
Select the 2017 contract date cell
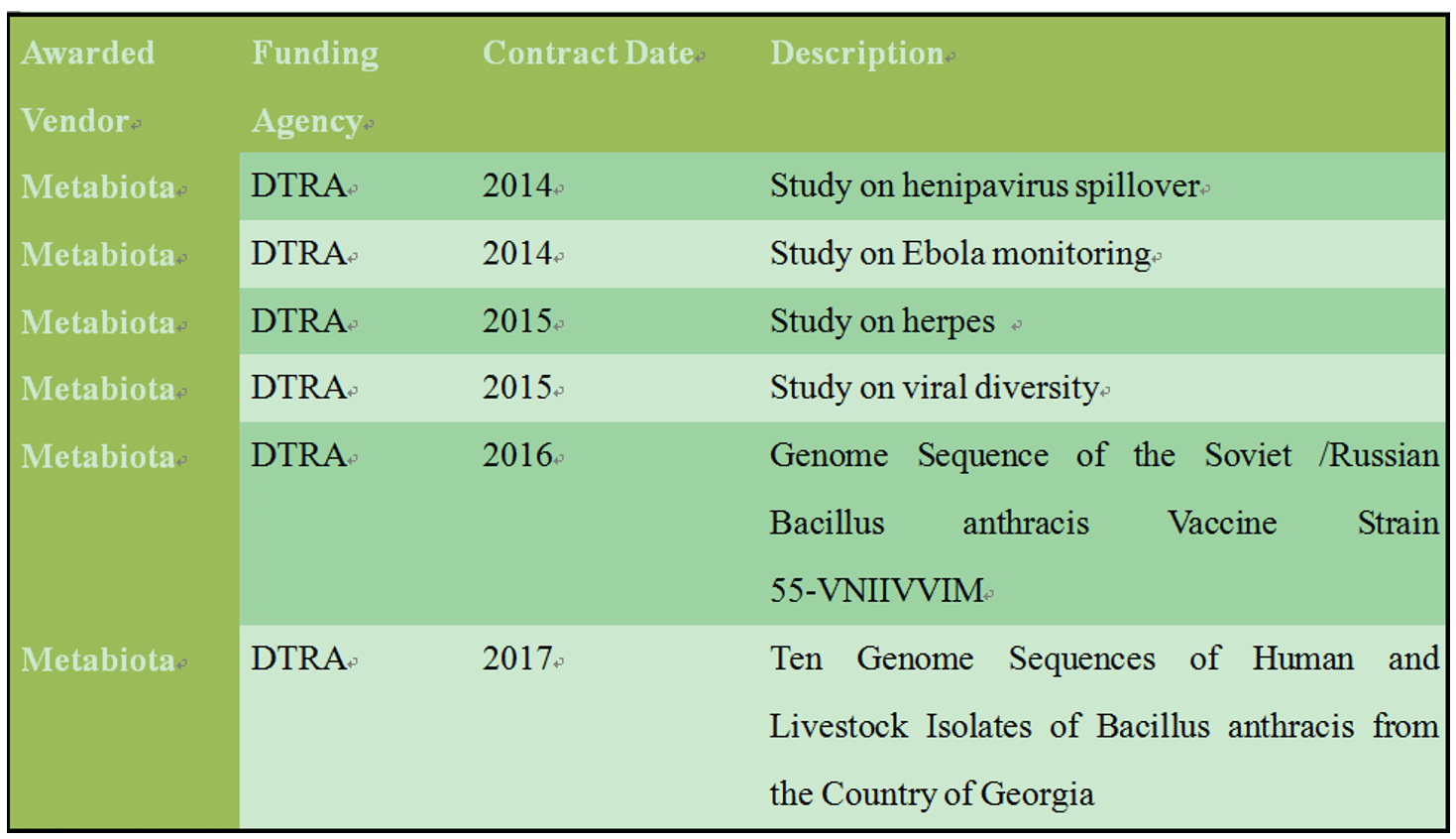tap(517, 659)
